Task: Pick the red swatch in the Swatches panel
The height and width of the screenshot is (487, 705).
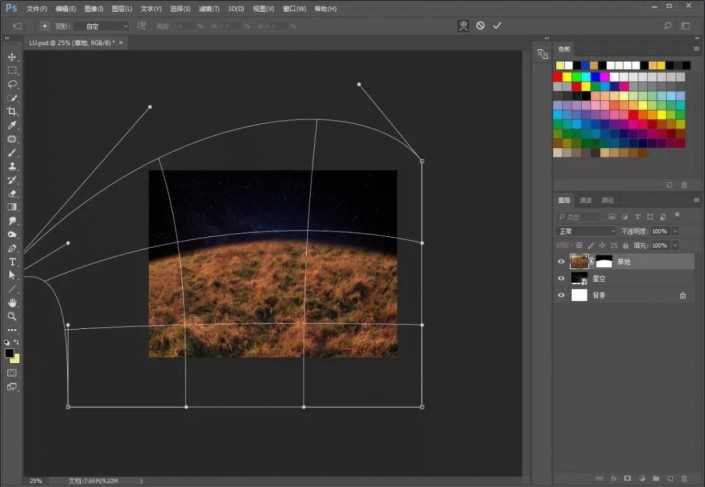Action: pyautogui.click(x=558, y=76)
